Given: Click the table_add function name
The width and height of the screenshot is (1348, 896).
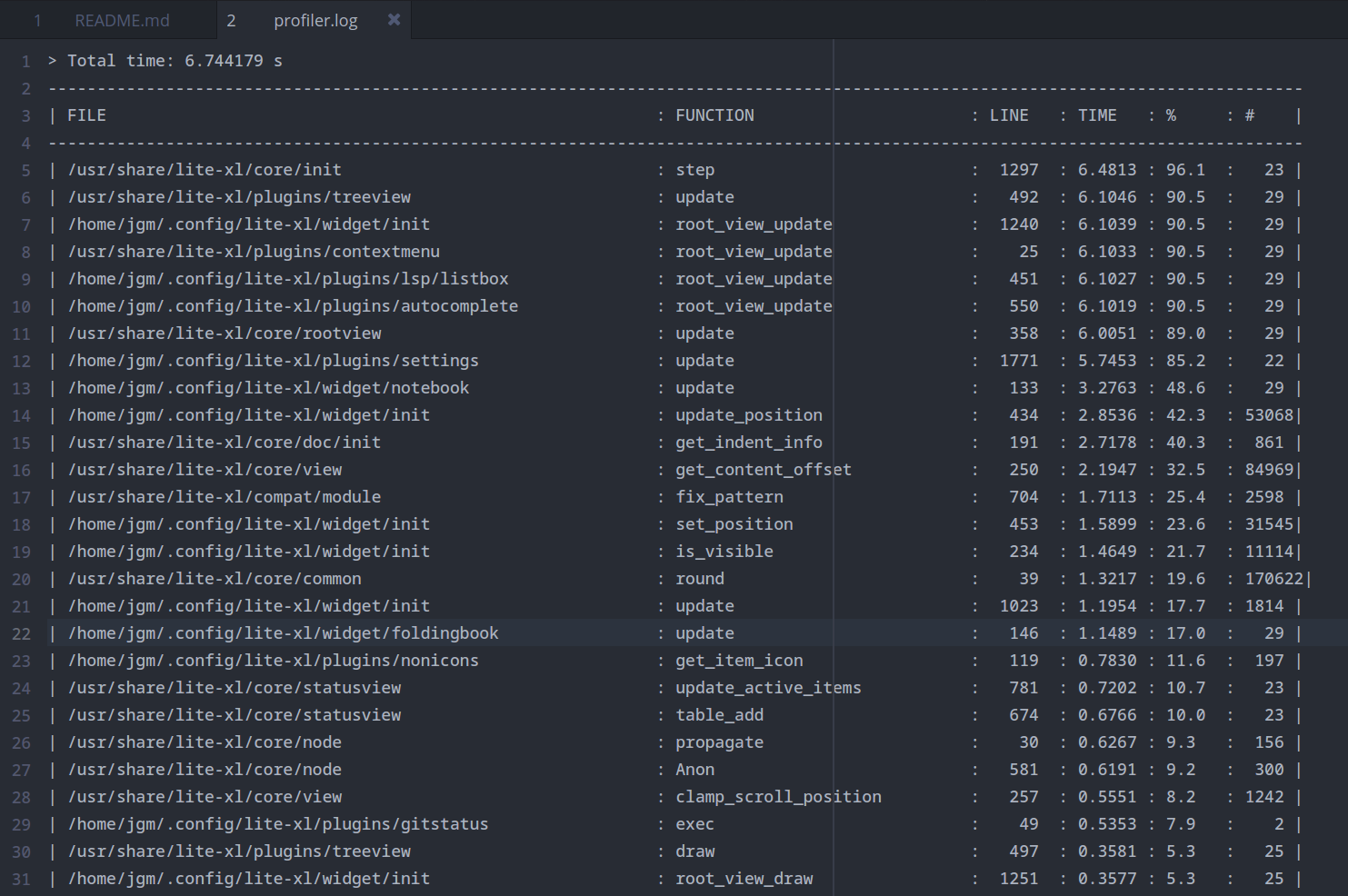Looking at the screenshot, I should (x=719, y=715).
